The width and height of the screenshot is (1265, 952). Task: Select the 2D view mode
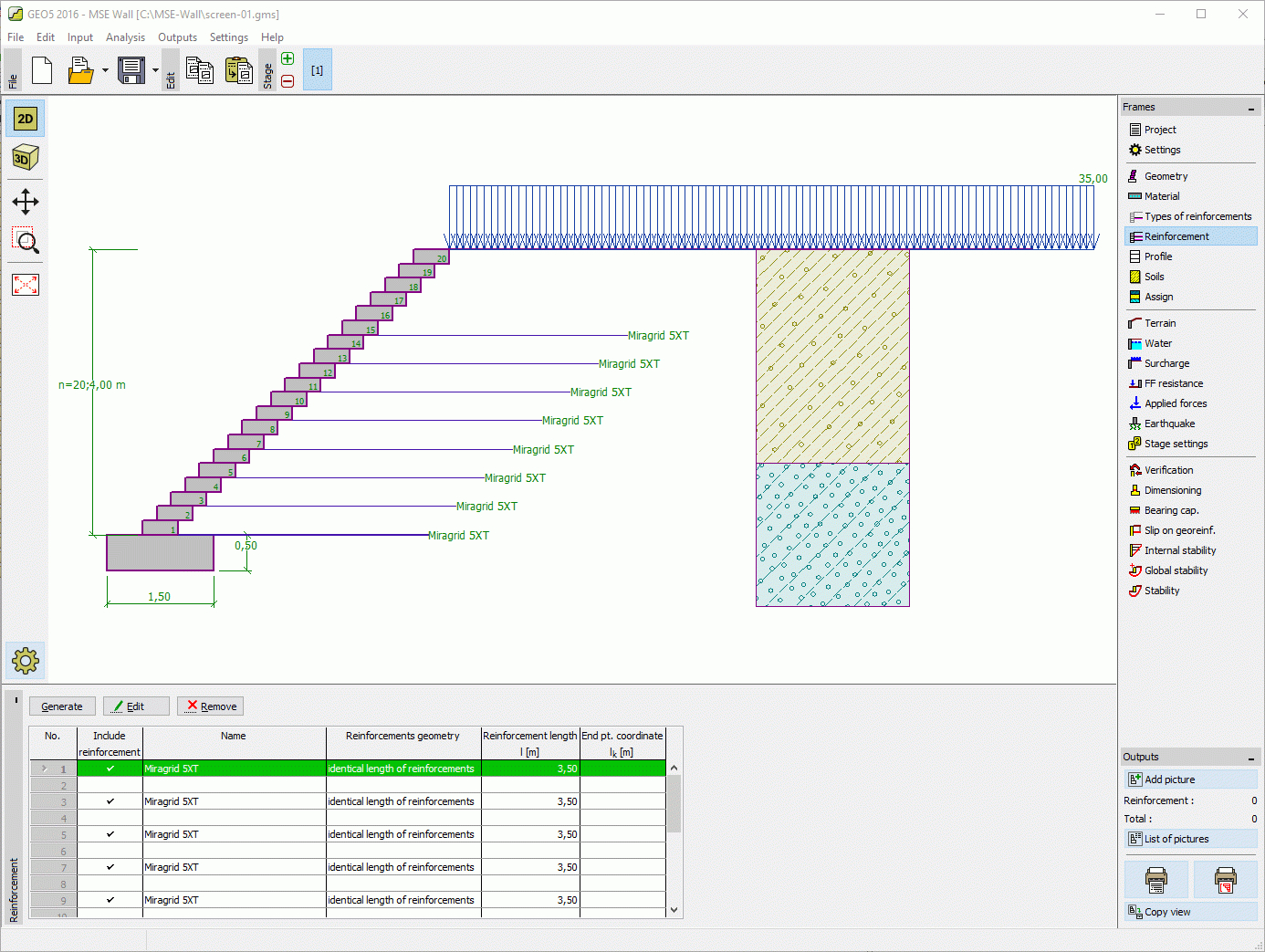(x=25, y=118)
